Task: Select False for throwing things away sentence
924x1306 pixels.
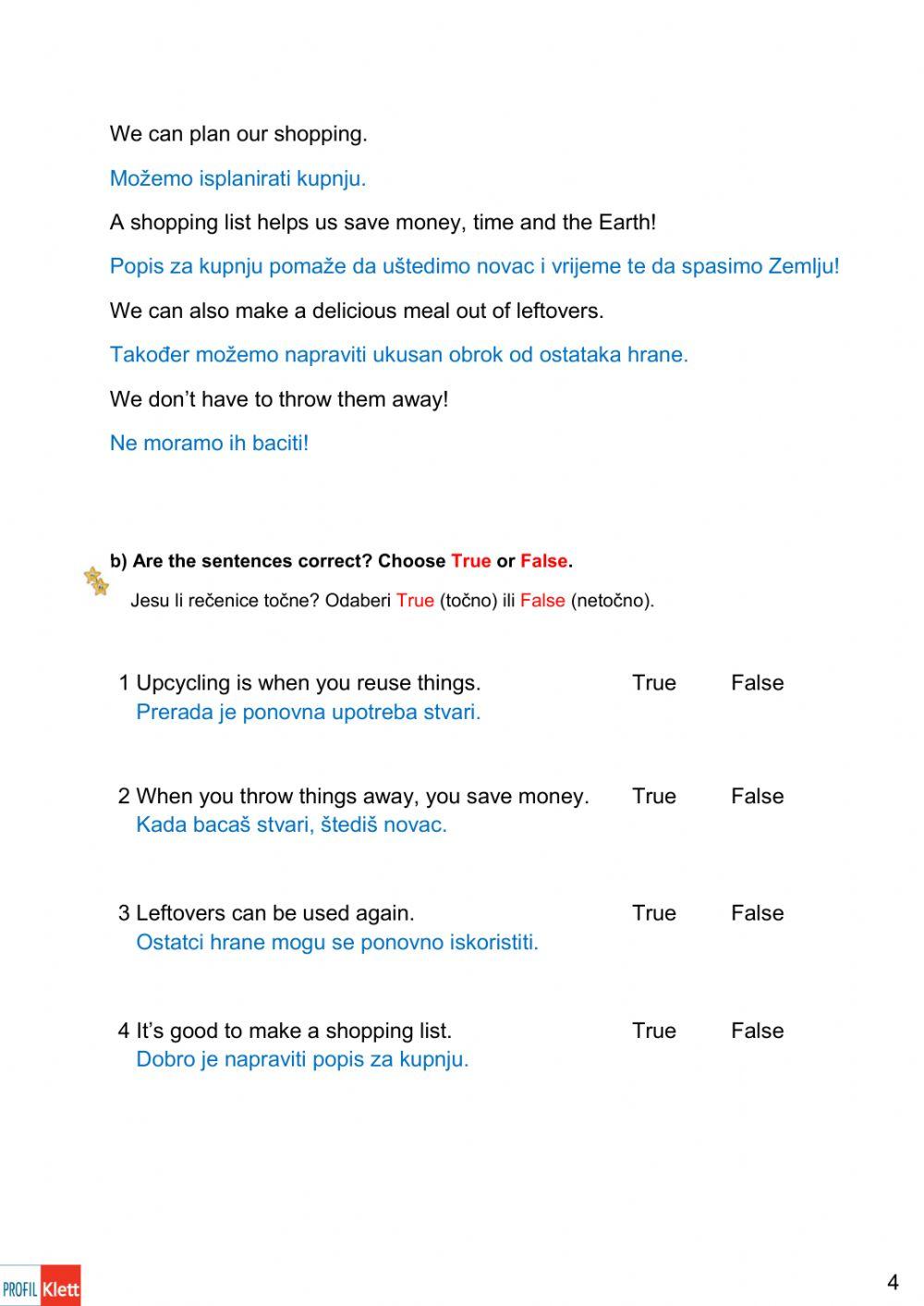Action: (x=757, y=796)
